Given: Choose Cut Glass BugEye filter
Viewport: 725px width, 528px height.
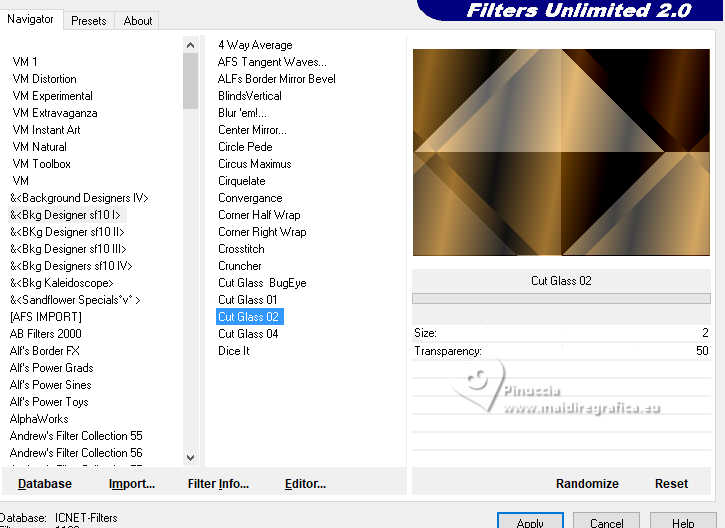Looking at the screenshot, I should pos(262,283).
